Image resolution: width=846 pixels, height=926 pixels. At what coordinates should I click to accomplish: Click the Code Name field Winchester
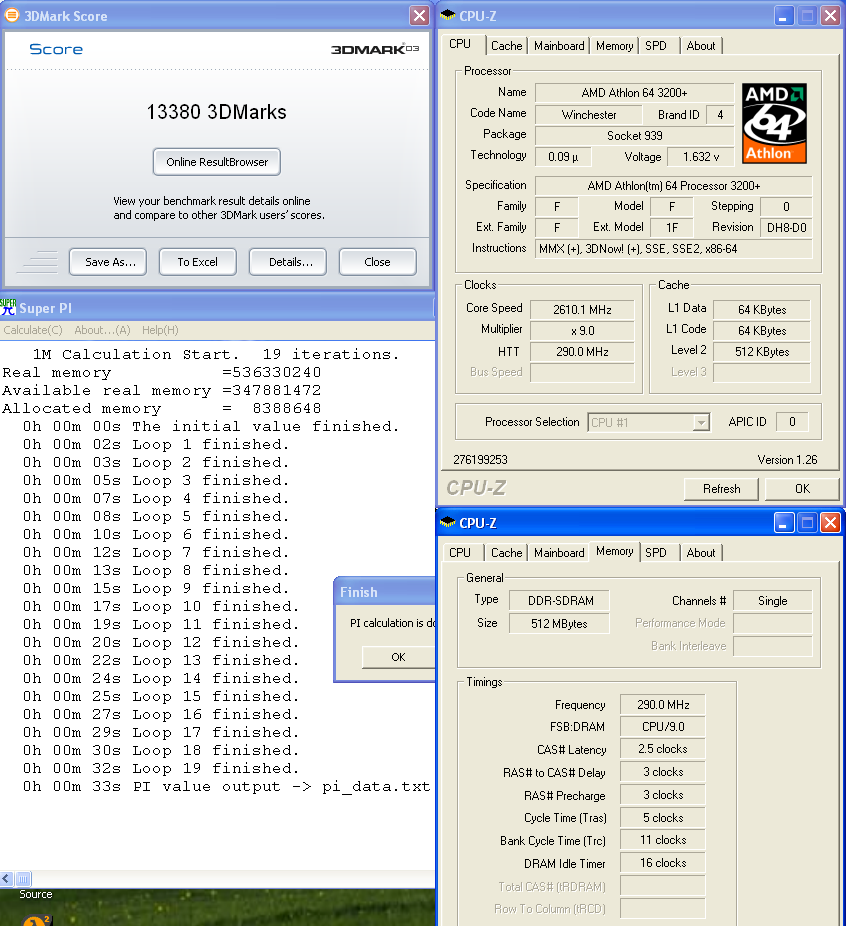tap(589, 115)
